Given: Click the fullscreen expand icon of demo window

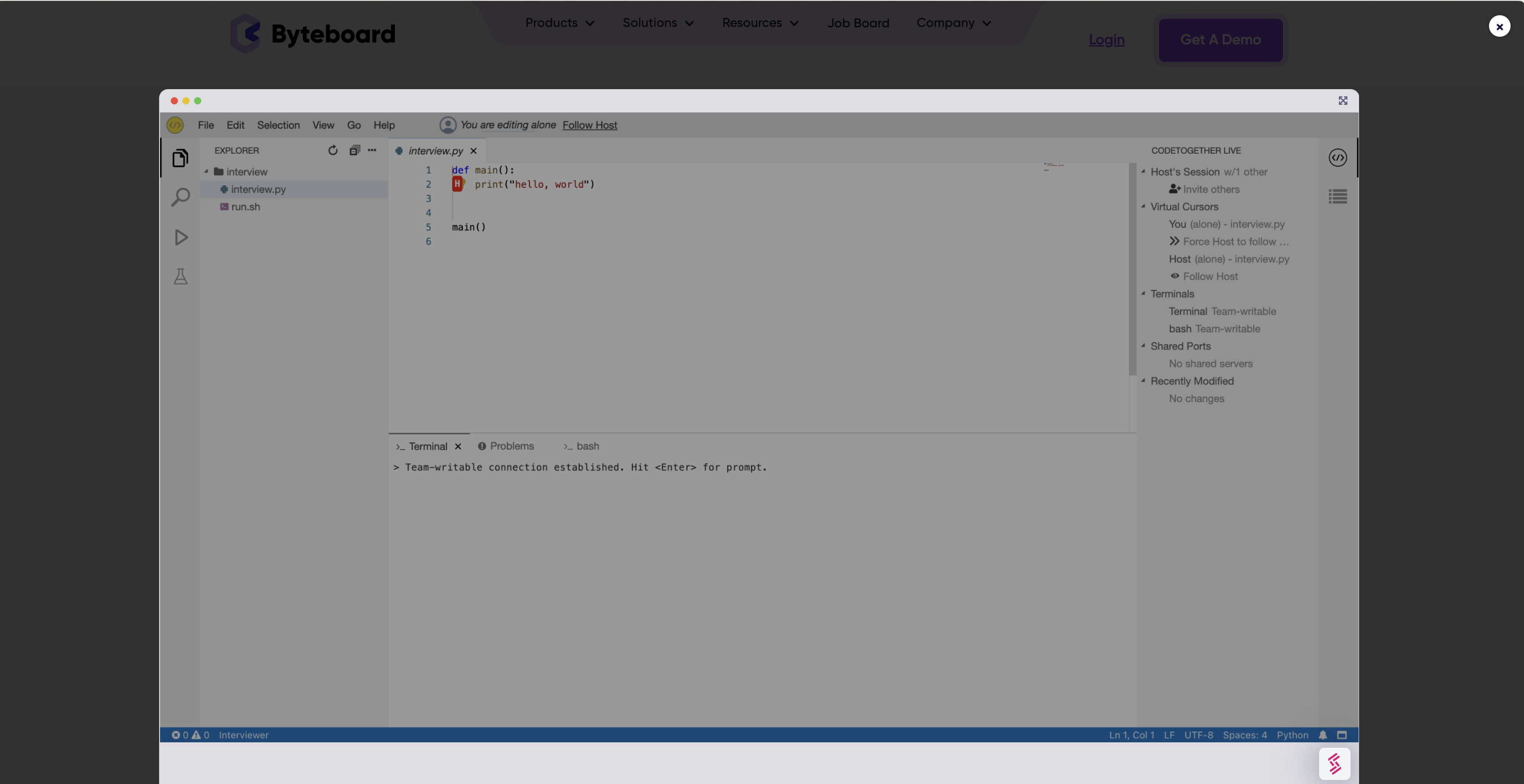Looking at the screenshot, I should (1343, 100).
